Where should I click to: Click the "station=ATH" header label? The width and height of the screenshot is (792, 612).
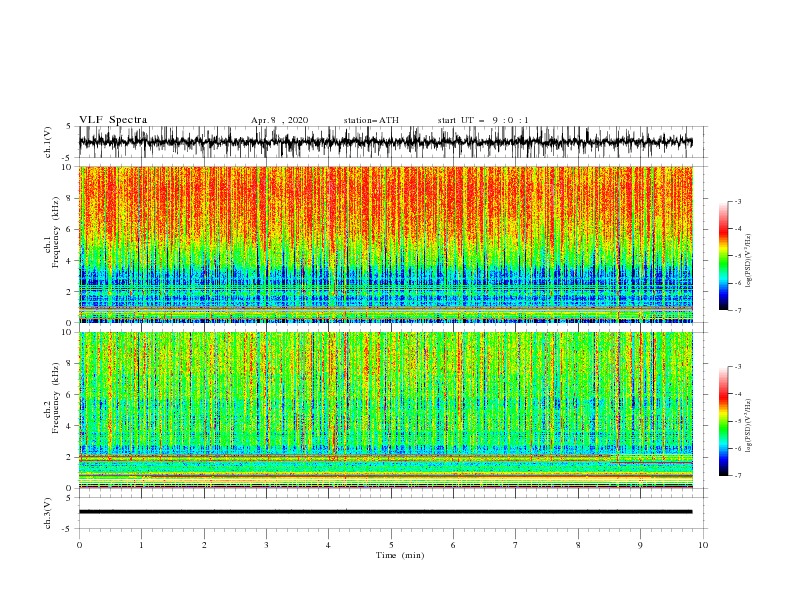tap(371, 120)
